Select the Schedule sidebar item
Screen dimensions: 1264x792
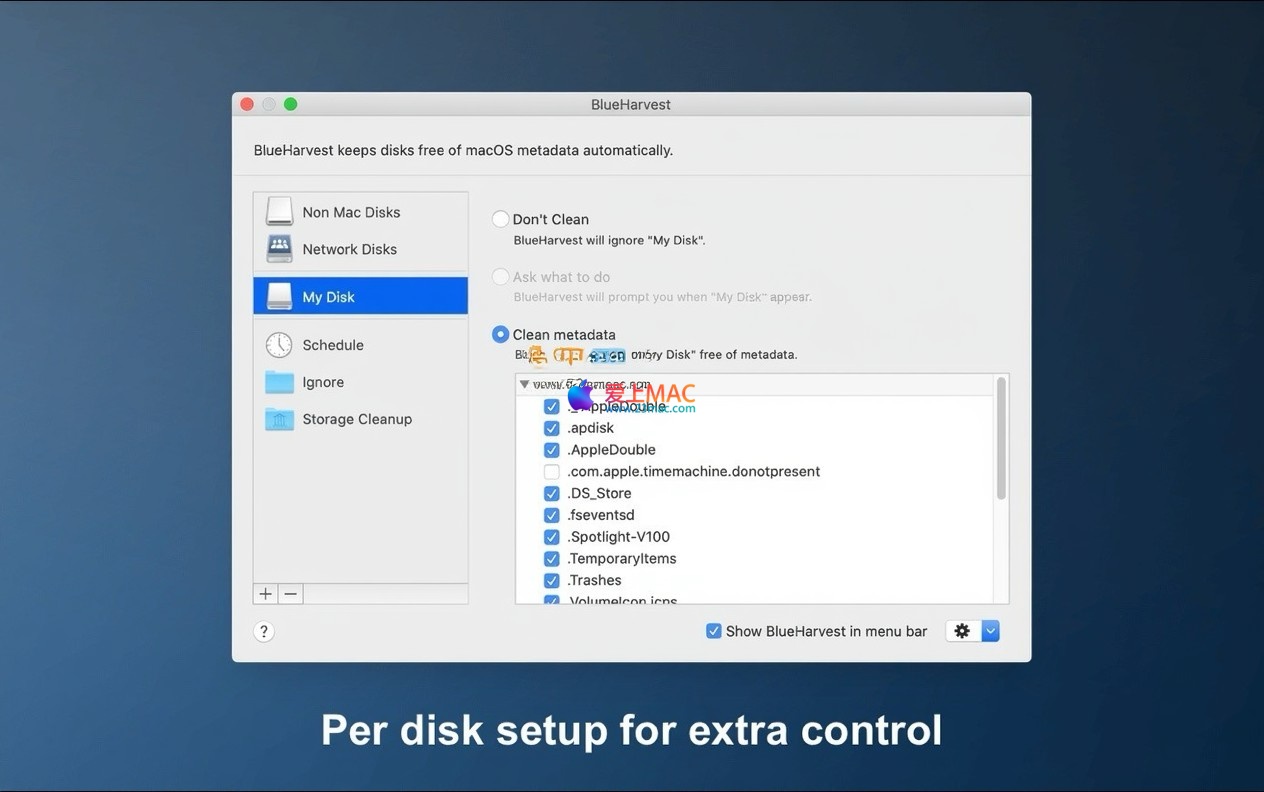click(333, 345)
